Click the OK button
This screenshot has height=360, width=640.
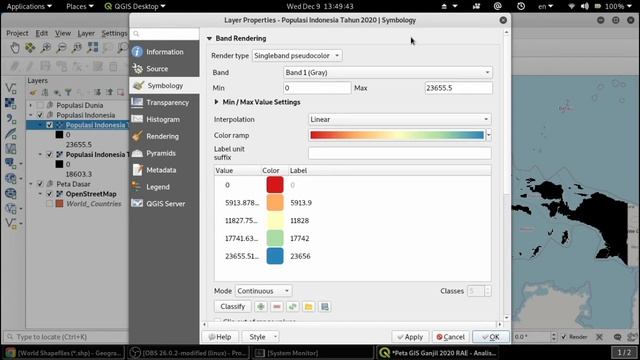[491, 337]
